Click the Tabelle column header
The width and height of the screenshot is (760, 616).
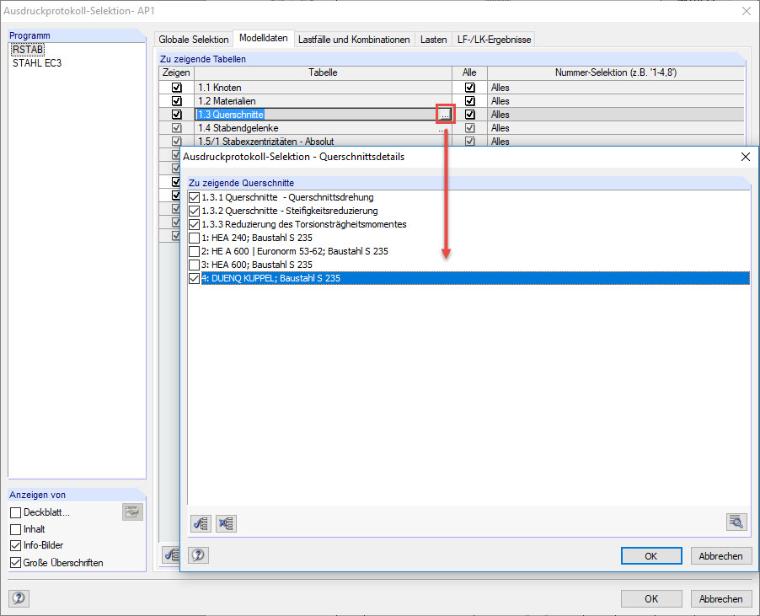click(x=323, y=73)
